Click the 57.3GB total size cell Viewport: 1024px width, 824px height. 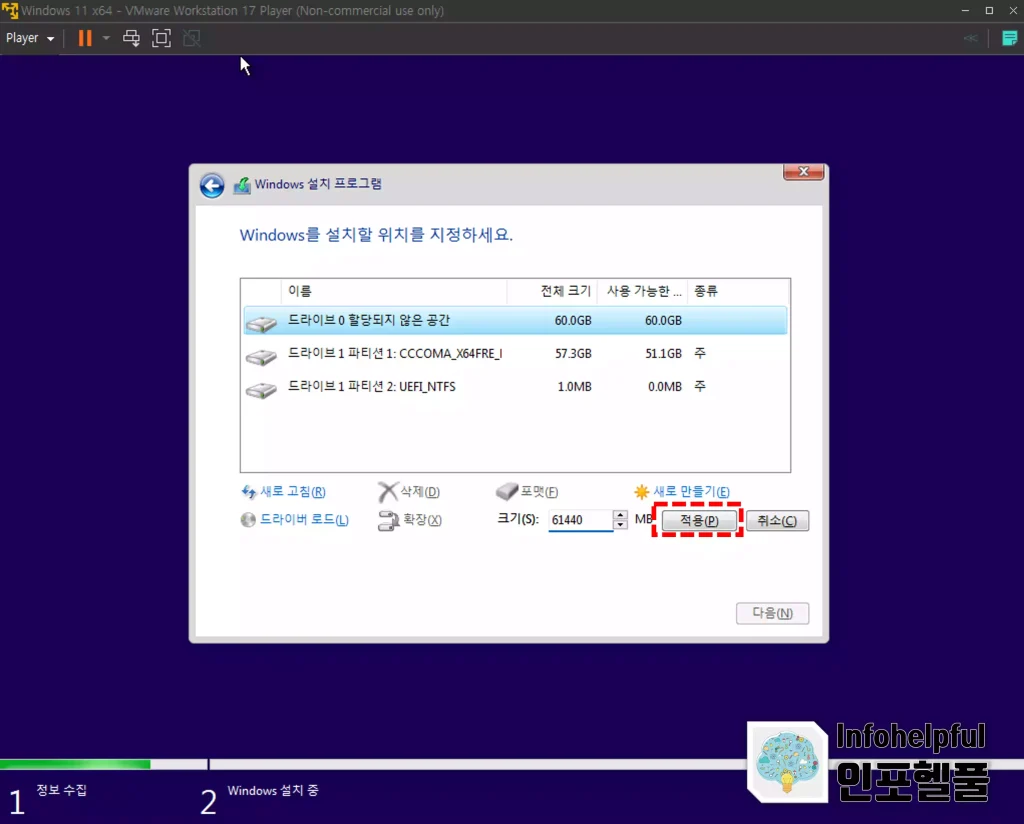(x=573, y=354)
